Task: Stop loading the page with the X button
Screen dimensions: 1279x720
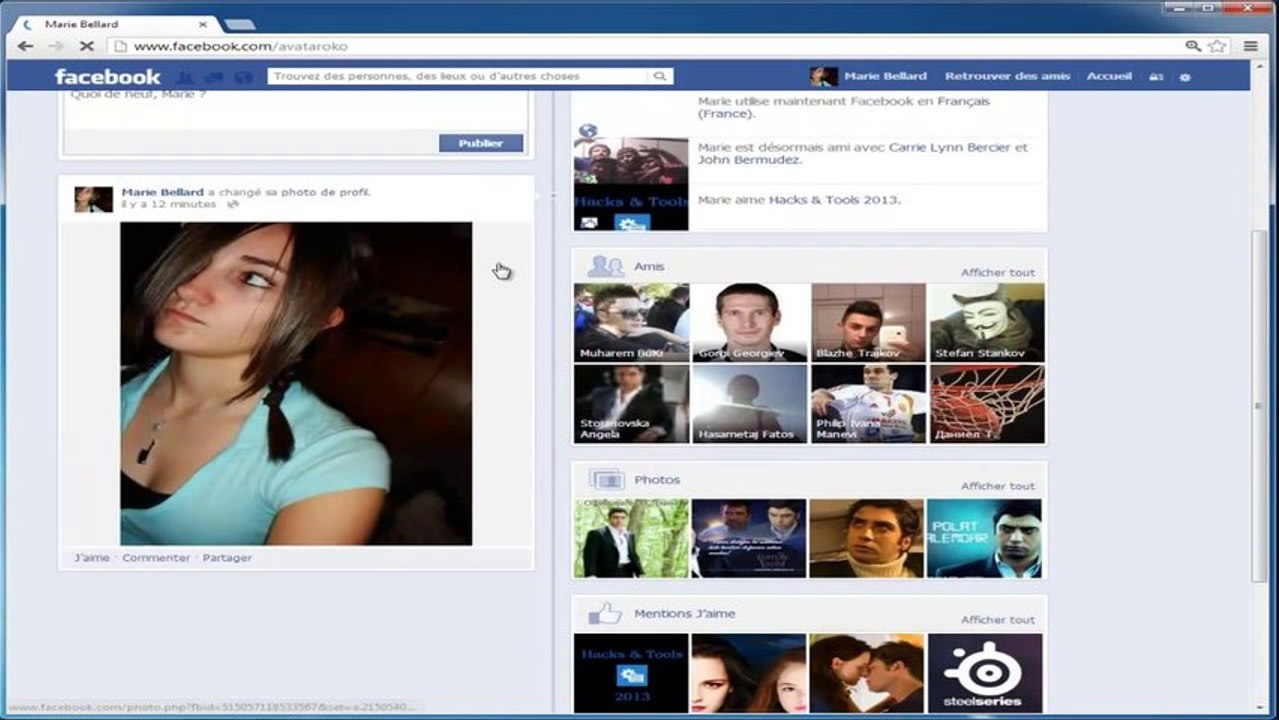Action: [86, 46]
